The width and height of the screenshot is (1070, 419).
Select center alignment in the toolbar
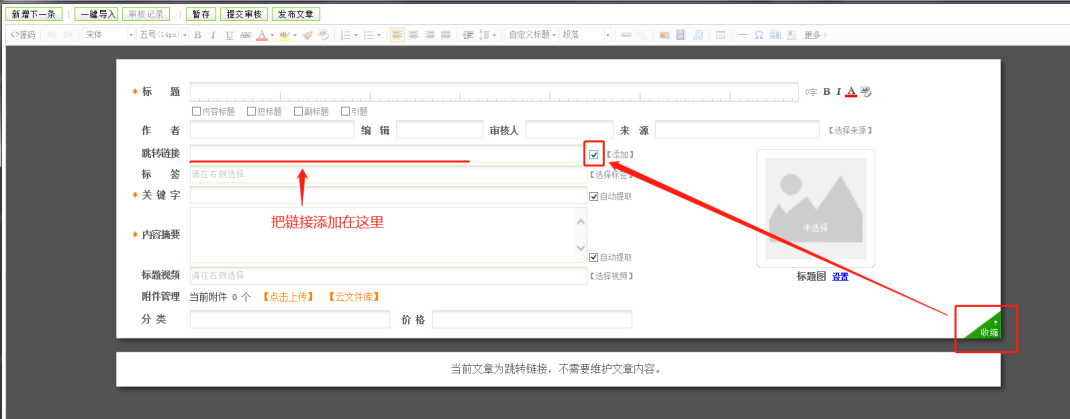(414, 35)
